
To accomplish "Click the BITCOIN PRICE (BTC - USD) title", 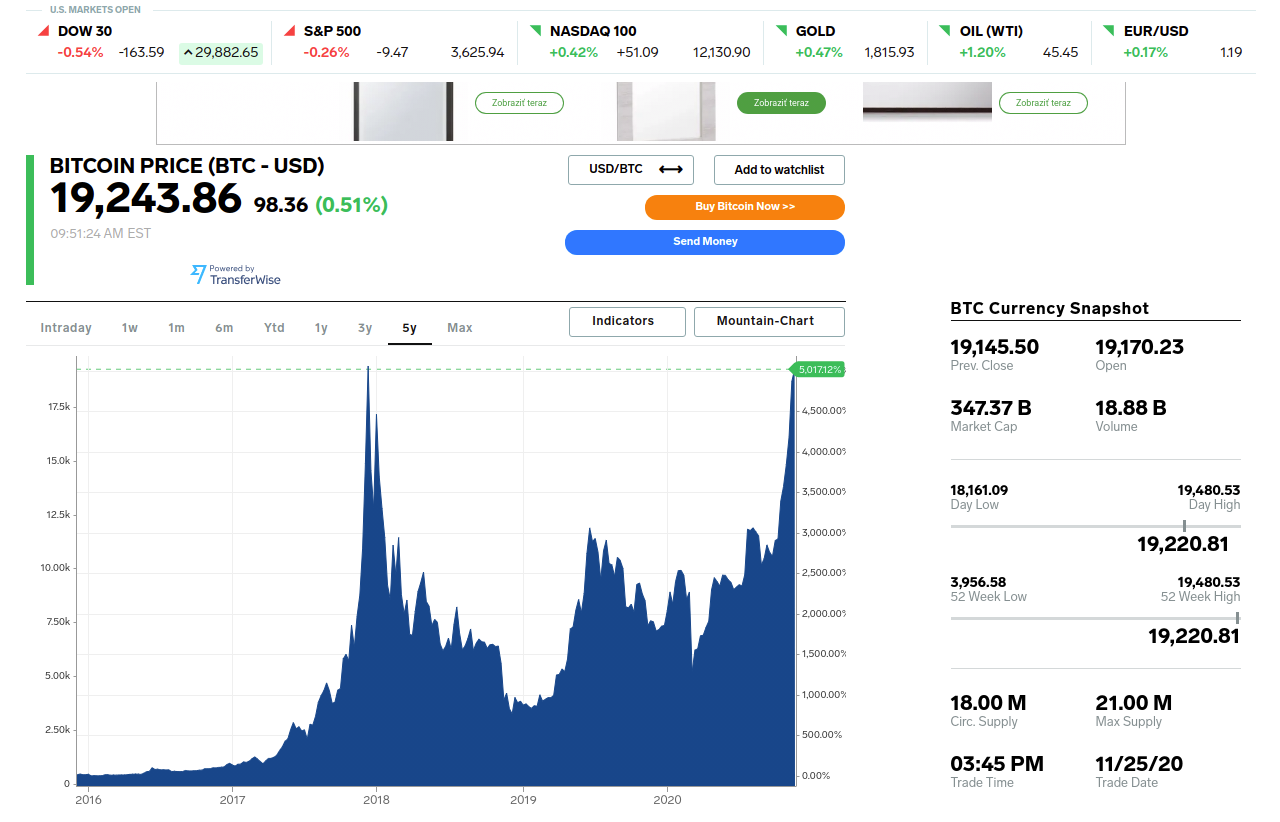I will tap(187, 166).
